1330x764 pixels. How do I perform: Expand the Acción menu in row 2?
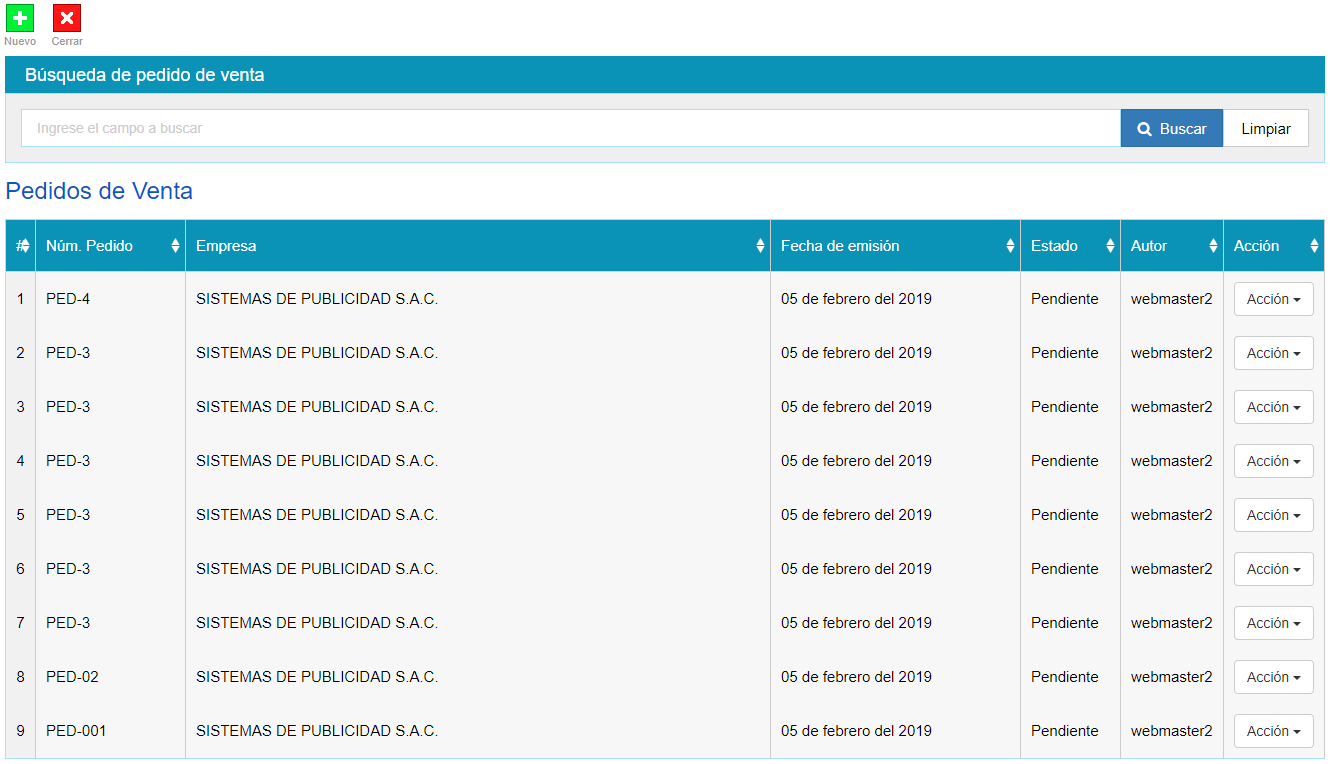1273,353
